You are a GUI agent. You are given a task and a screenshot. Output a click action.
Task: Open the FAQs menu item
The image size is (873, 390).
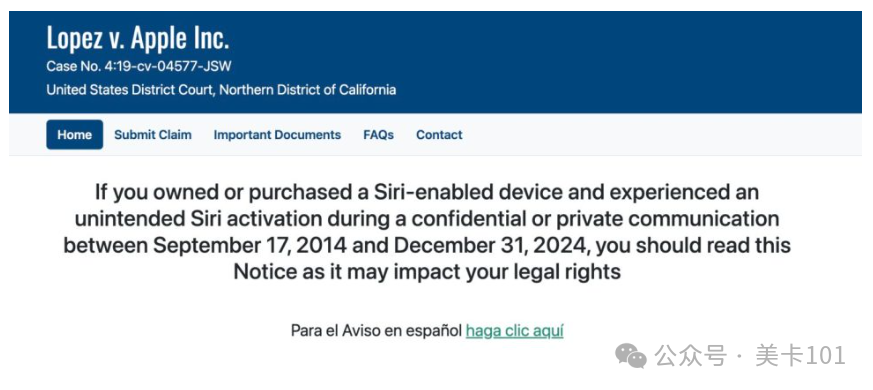(379, 135)
